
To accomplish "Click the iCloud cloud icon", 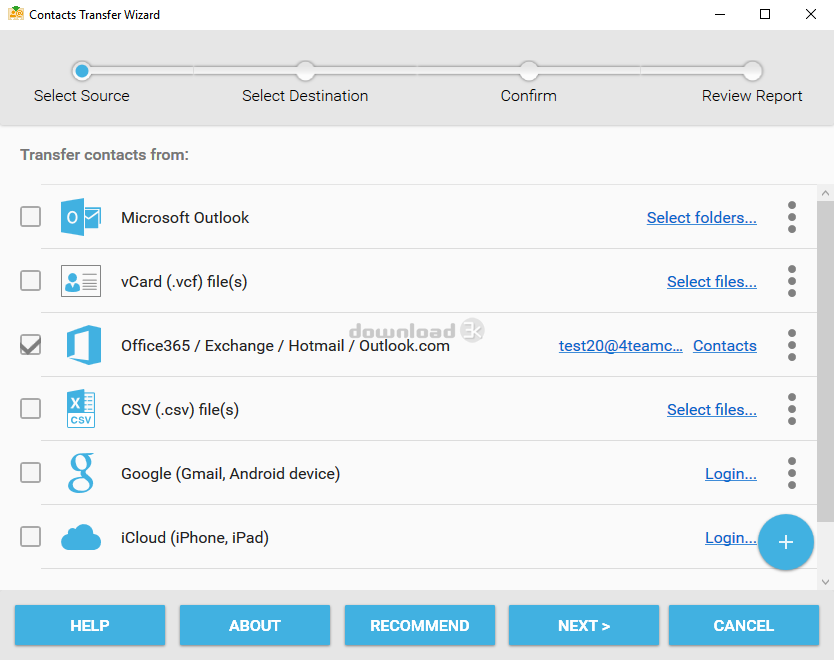I will [x=81, y=537].
